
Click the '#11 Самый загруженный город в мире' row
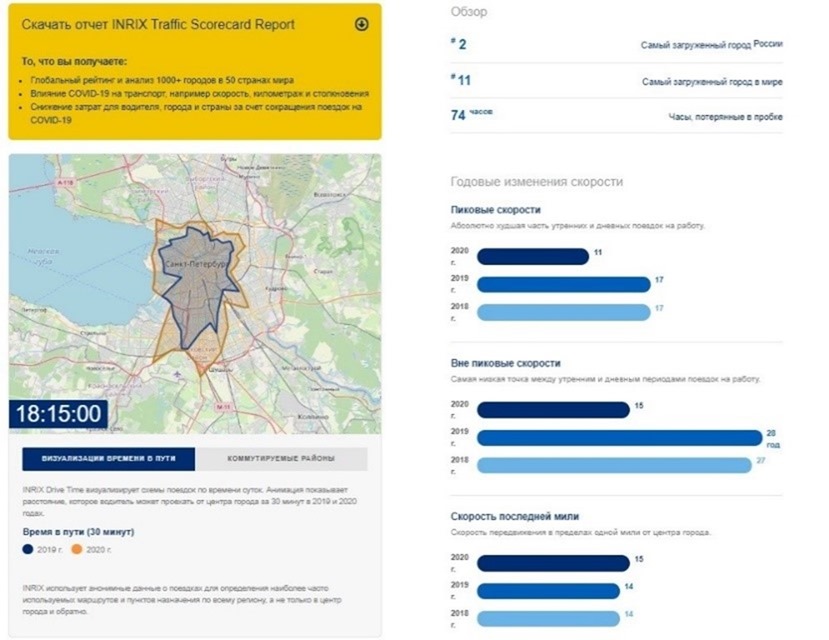pyautogui.click(x=616, y=81)
